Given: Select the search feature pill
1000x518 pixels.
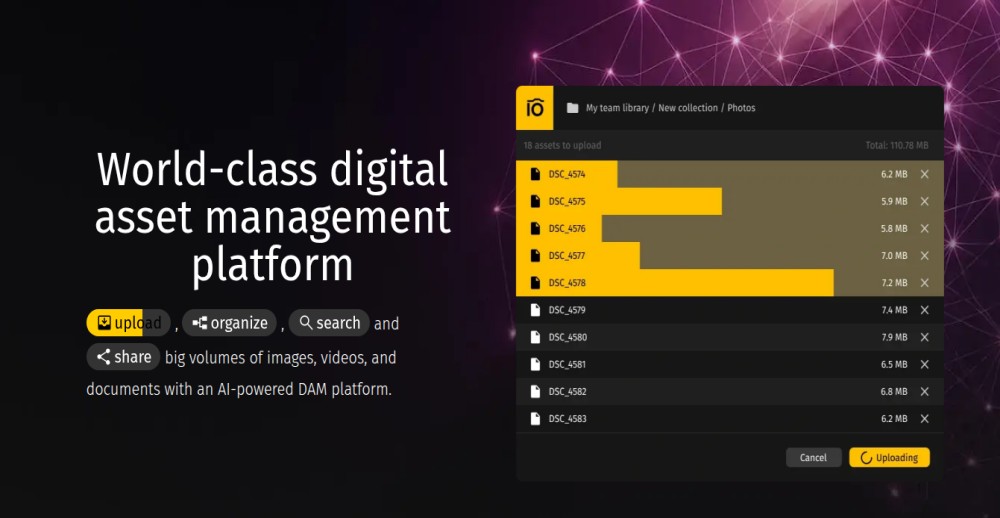Looking at the screenshot, I should (x=329, y=323).
